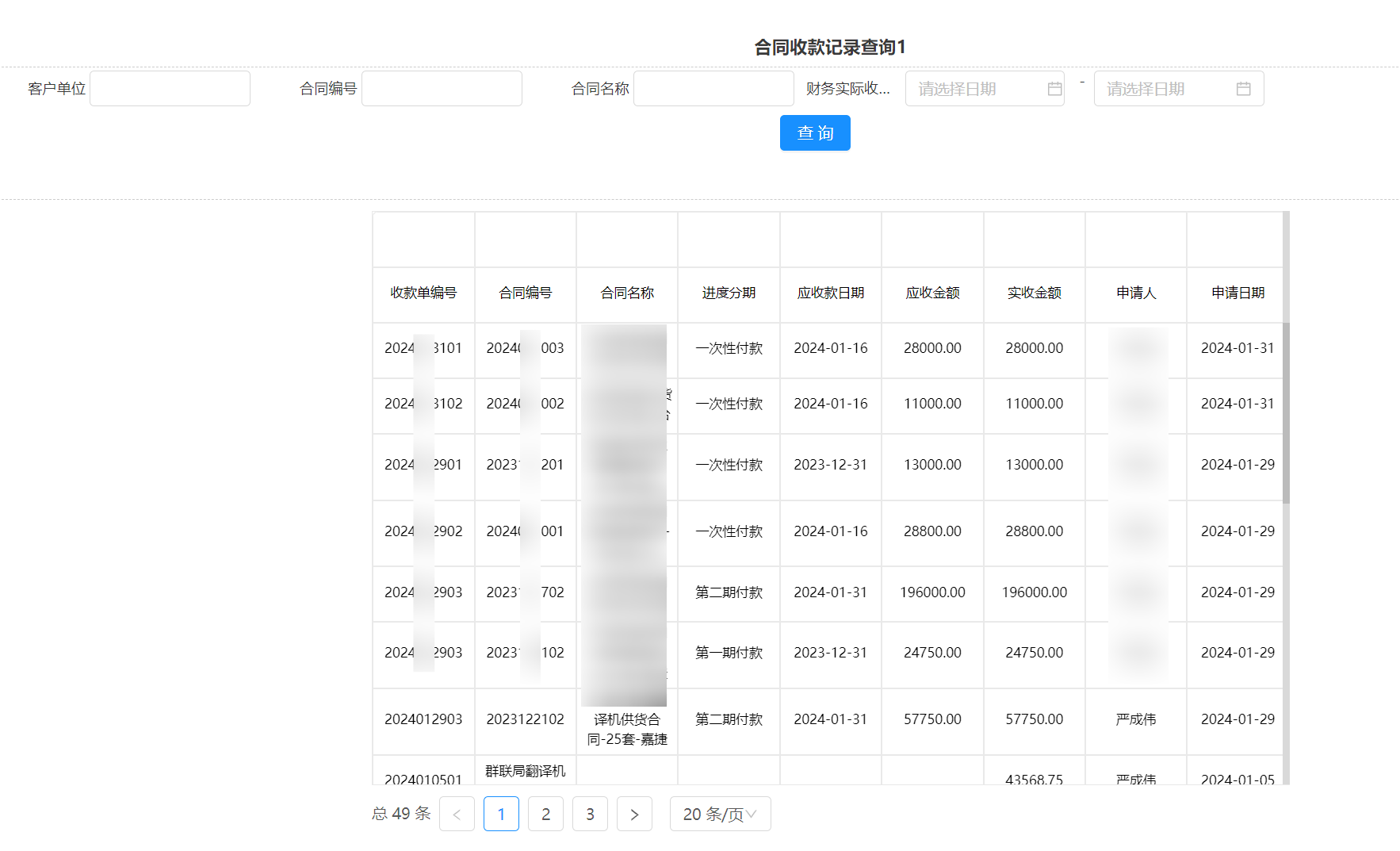Open the end date picker field

(1179, 89)
